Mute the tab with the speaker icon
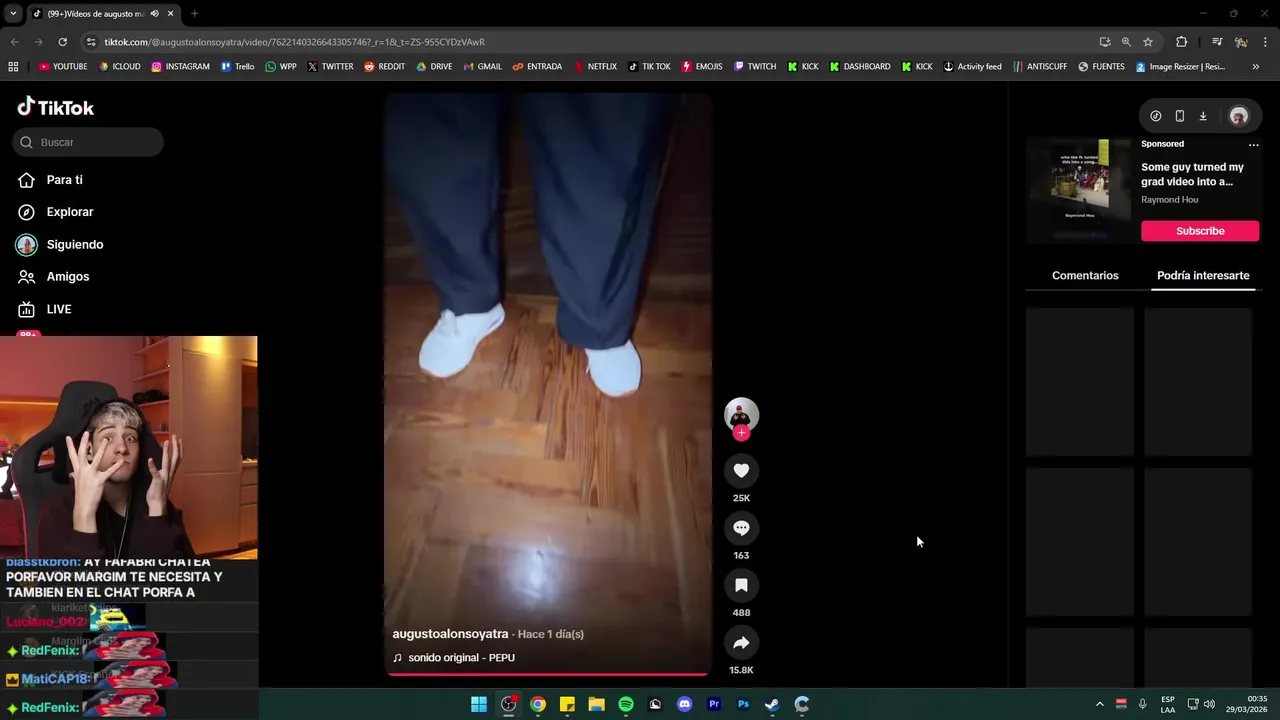This screenshot has width=1280, height=720. point(154,14)
